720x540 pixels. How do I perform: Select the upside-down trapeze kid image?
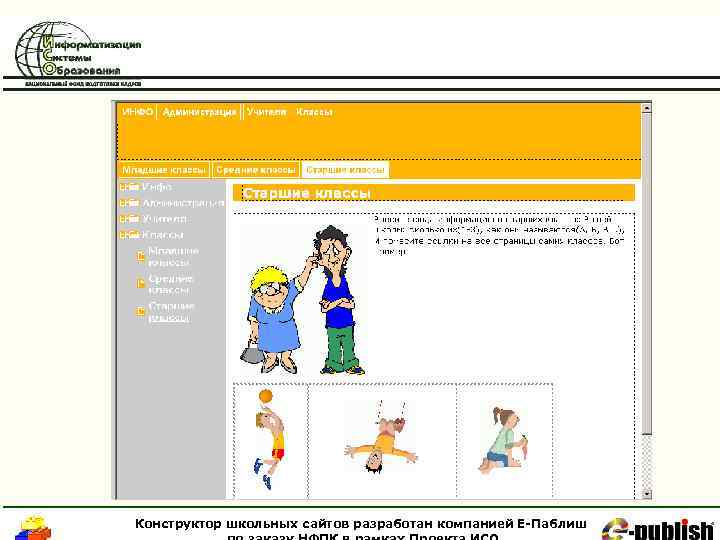pos(381,437)
